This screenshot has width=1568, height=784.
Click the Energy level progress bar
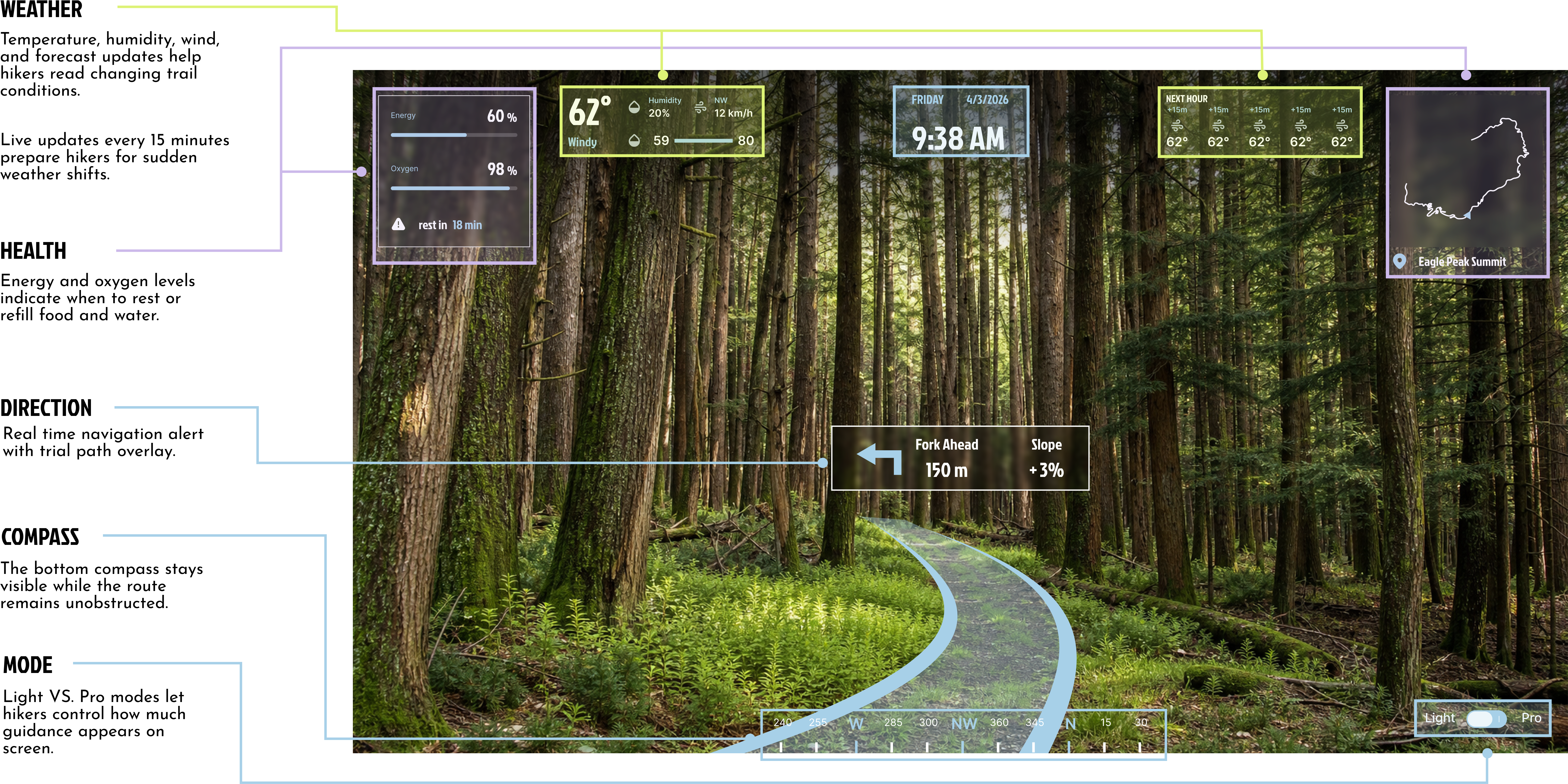454,135
